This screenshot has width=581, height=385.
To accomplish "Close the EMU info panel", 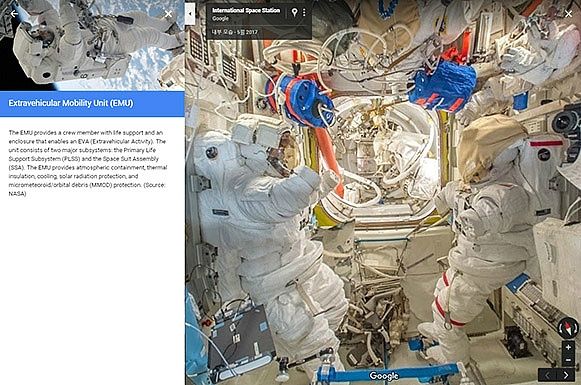I will 168,14.
